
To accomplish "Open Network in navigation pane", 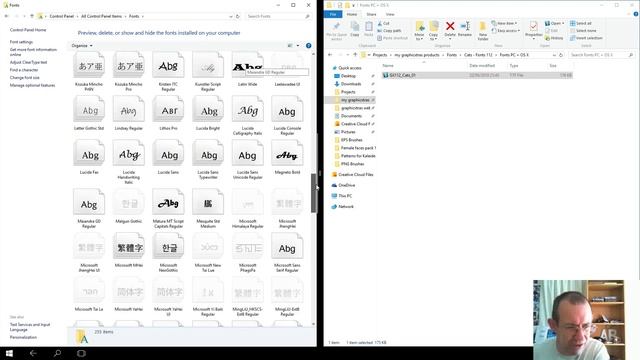I will click(x=342, y=207).
